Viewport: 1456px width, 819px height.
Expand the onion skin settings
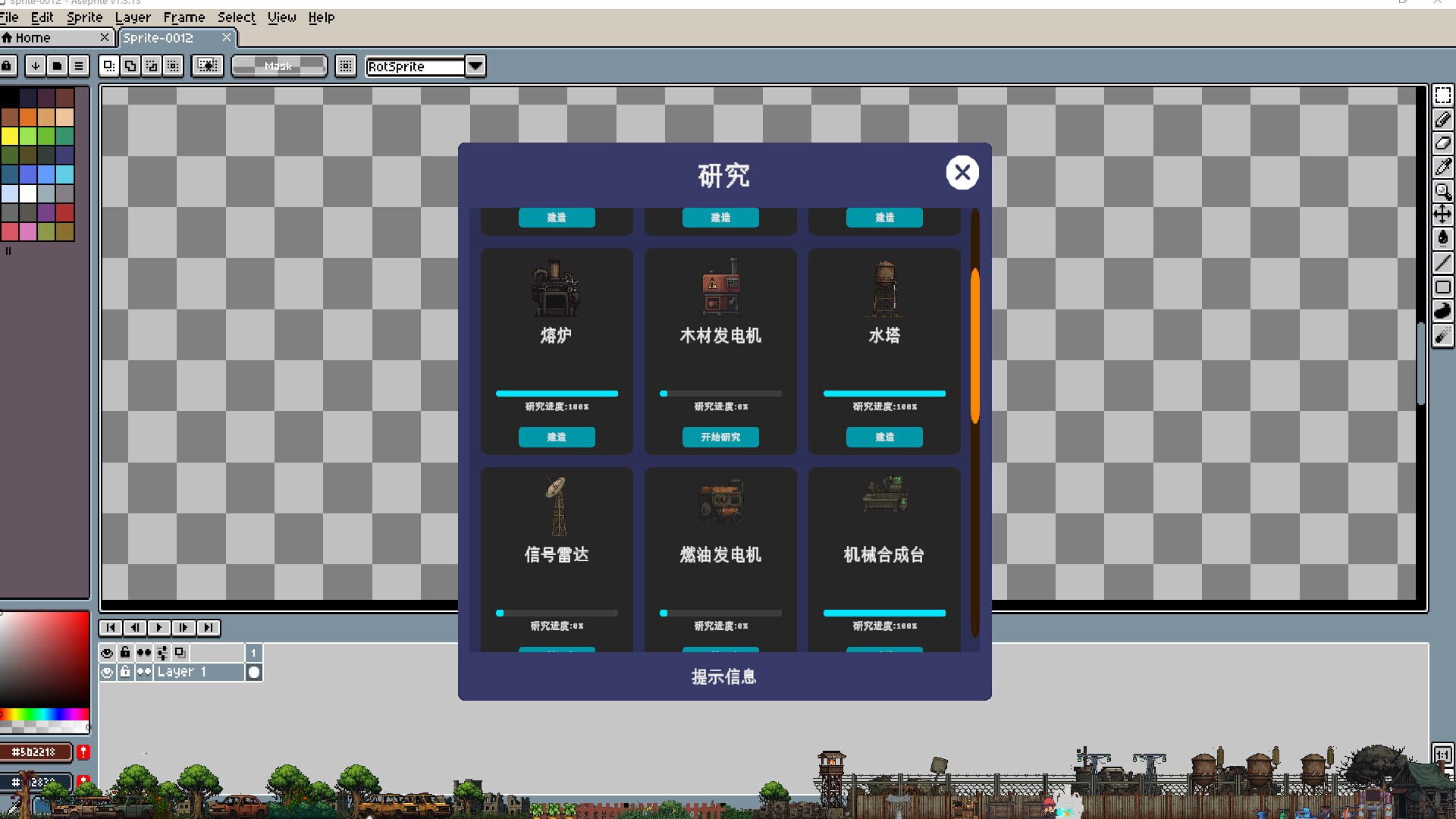[x=162, y=652]
